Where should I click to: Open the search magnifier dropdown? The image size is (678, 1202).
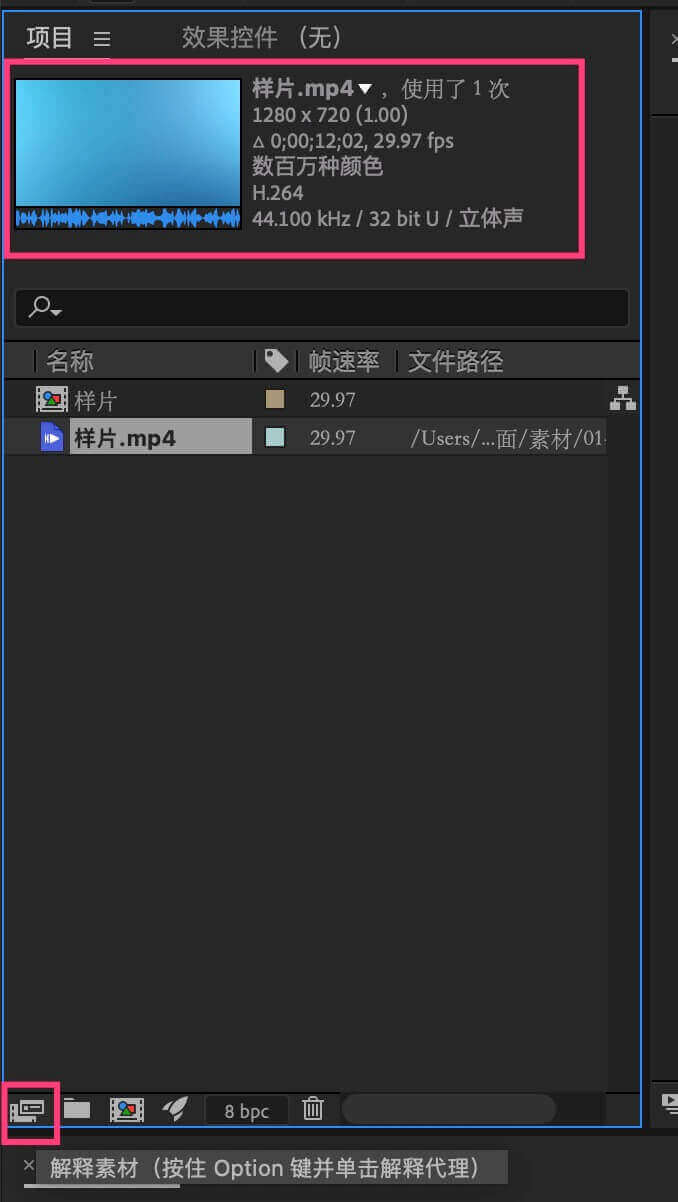(45, 308)
